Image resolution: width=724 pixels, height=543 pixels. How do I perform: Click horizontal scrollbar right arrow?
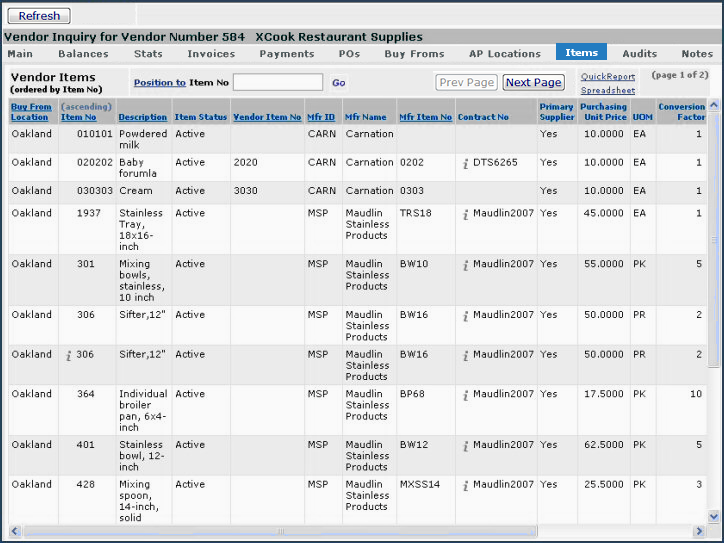(x=699, y=531)
